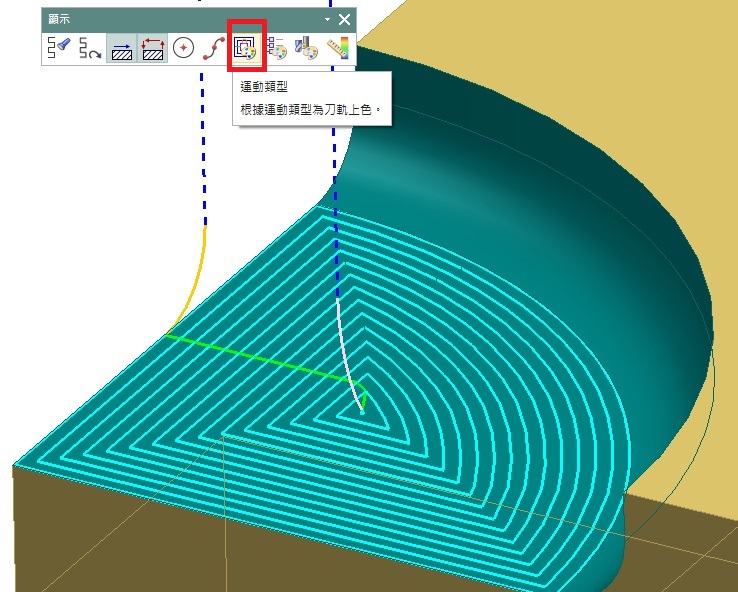
Task: Toggle the show non-cutting moves icon
Action: [153, 48]
